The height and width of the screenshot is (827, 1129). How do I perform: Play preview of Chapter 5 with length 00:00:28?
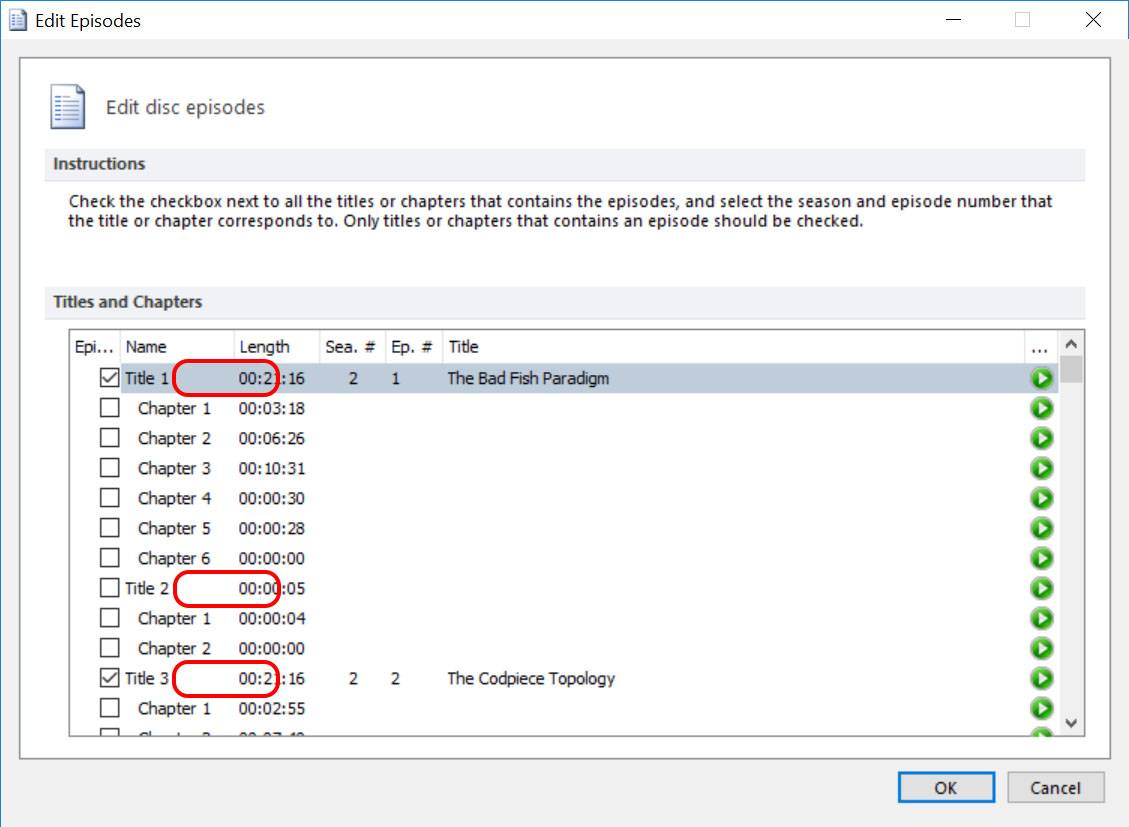[x=1041, y=528]
